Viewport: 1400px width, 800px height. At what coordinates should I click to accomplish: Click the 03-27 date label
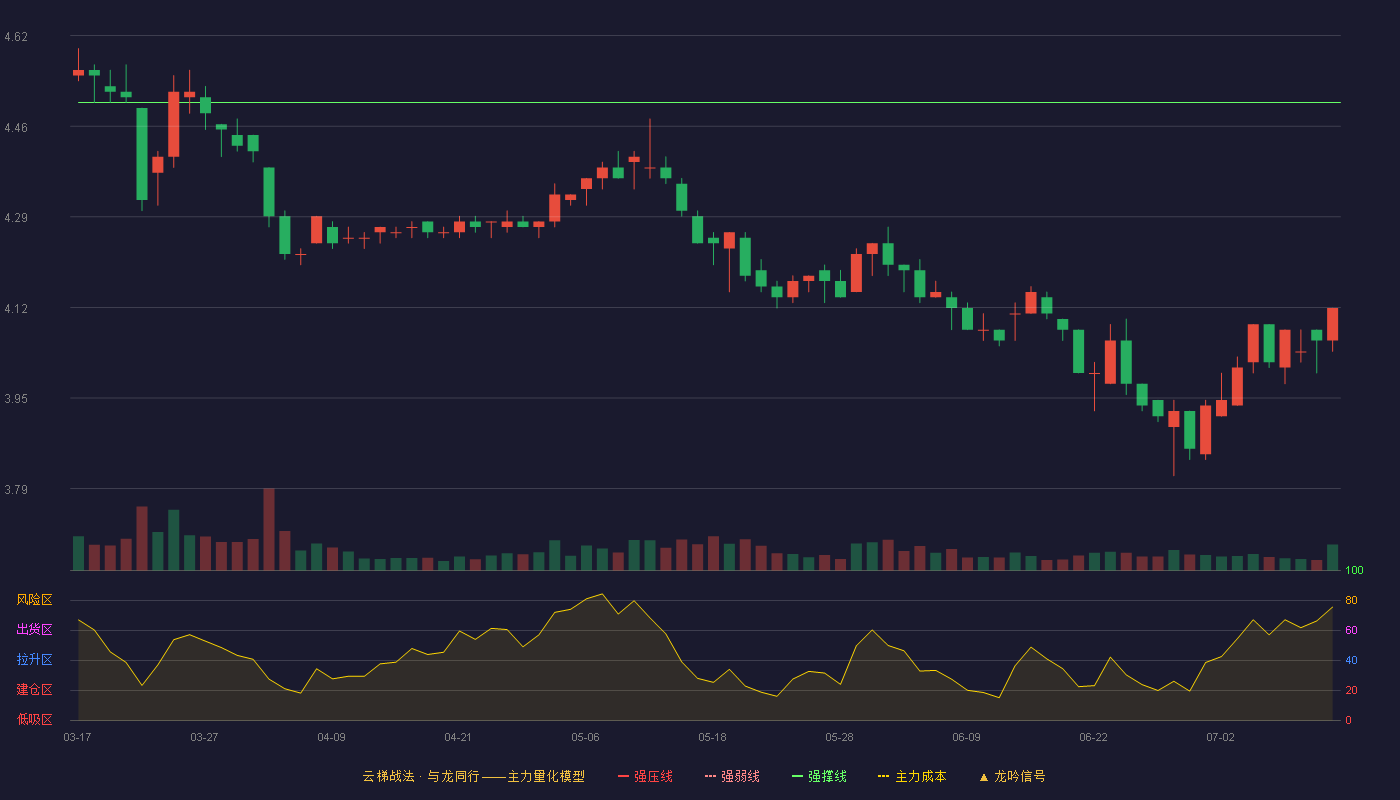[204, 737]
